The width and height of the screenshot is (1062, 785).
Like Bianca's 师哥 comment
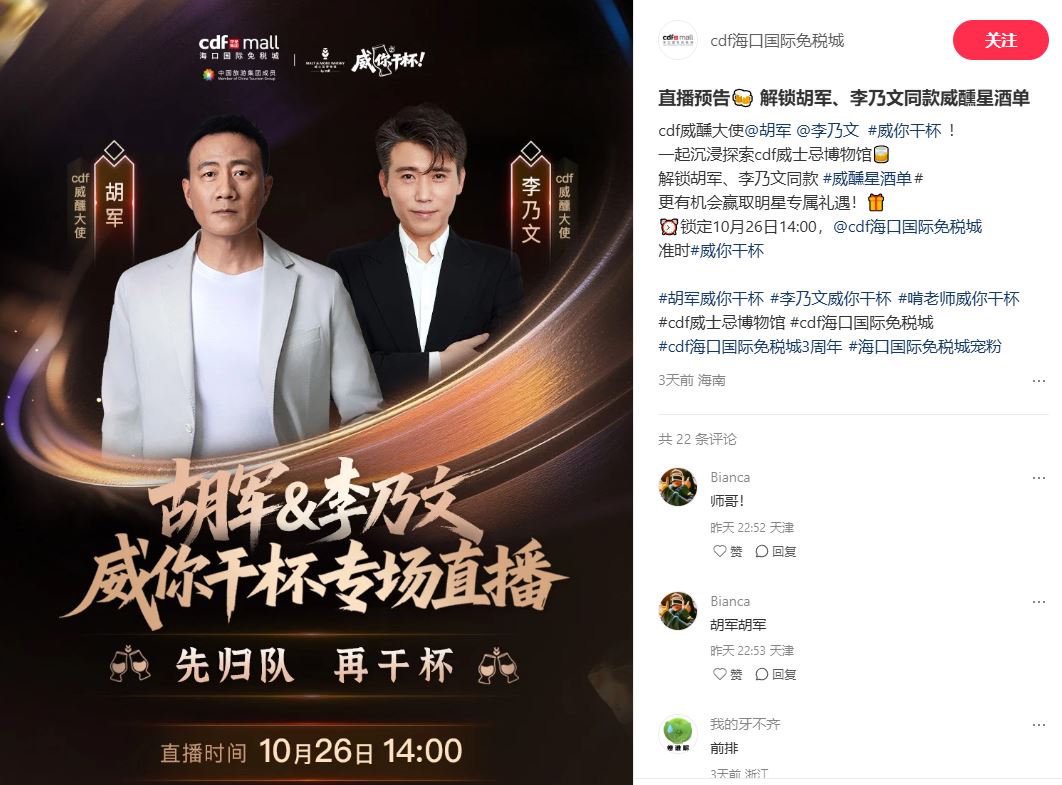click(x=727, y=551)
